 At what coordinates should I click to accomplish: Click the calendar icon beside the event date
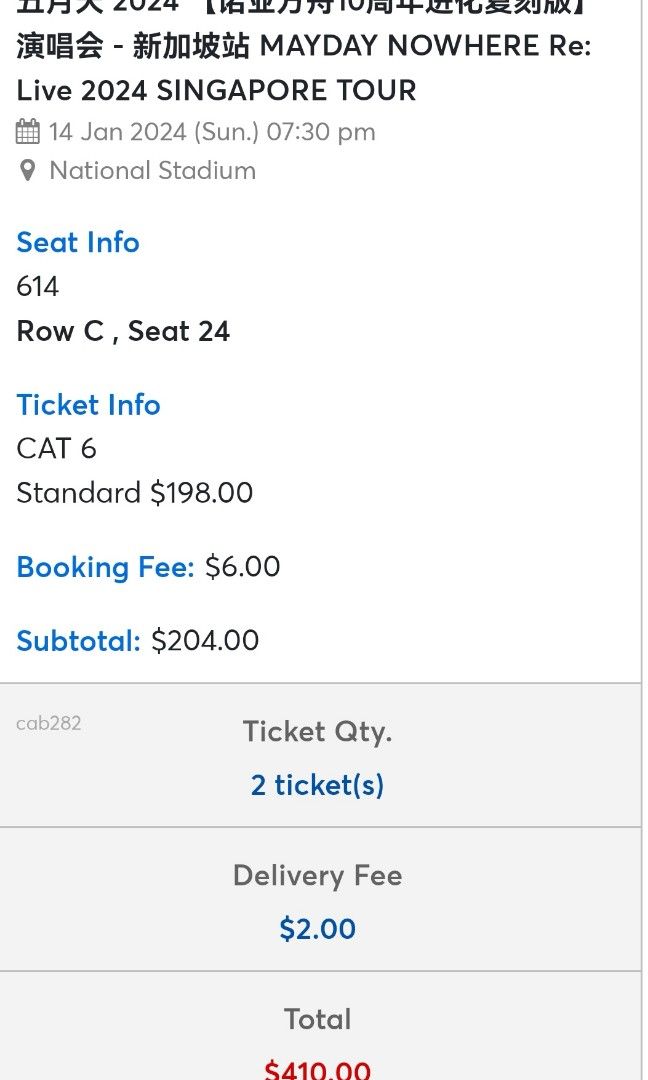(x=27, y=130)
